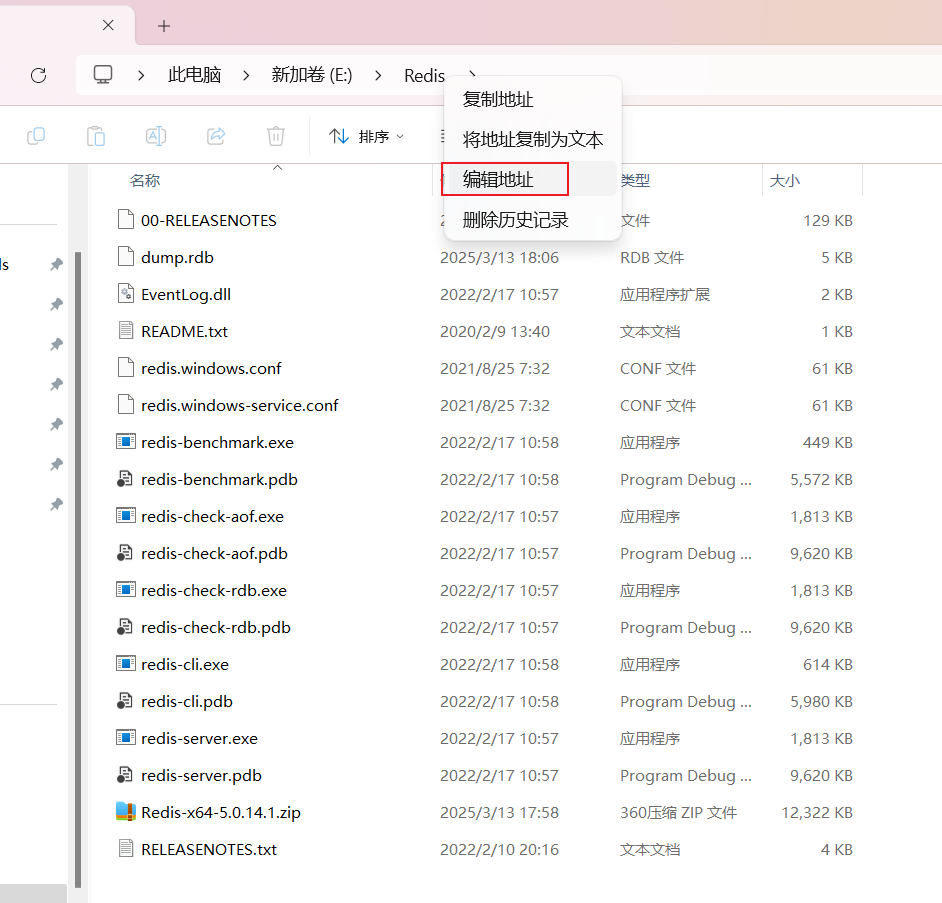Select file name Redis-x64-5.0.14.1.zip
The image size is (942, 903).
(220, 812)
